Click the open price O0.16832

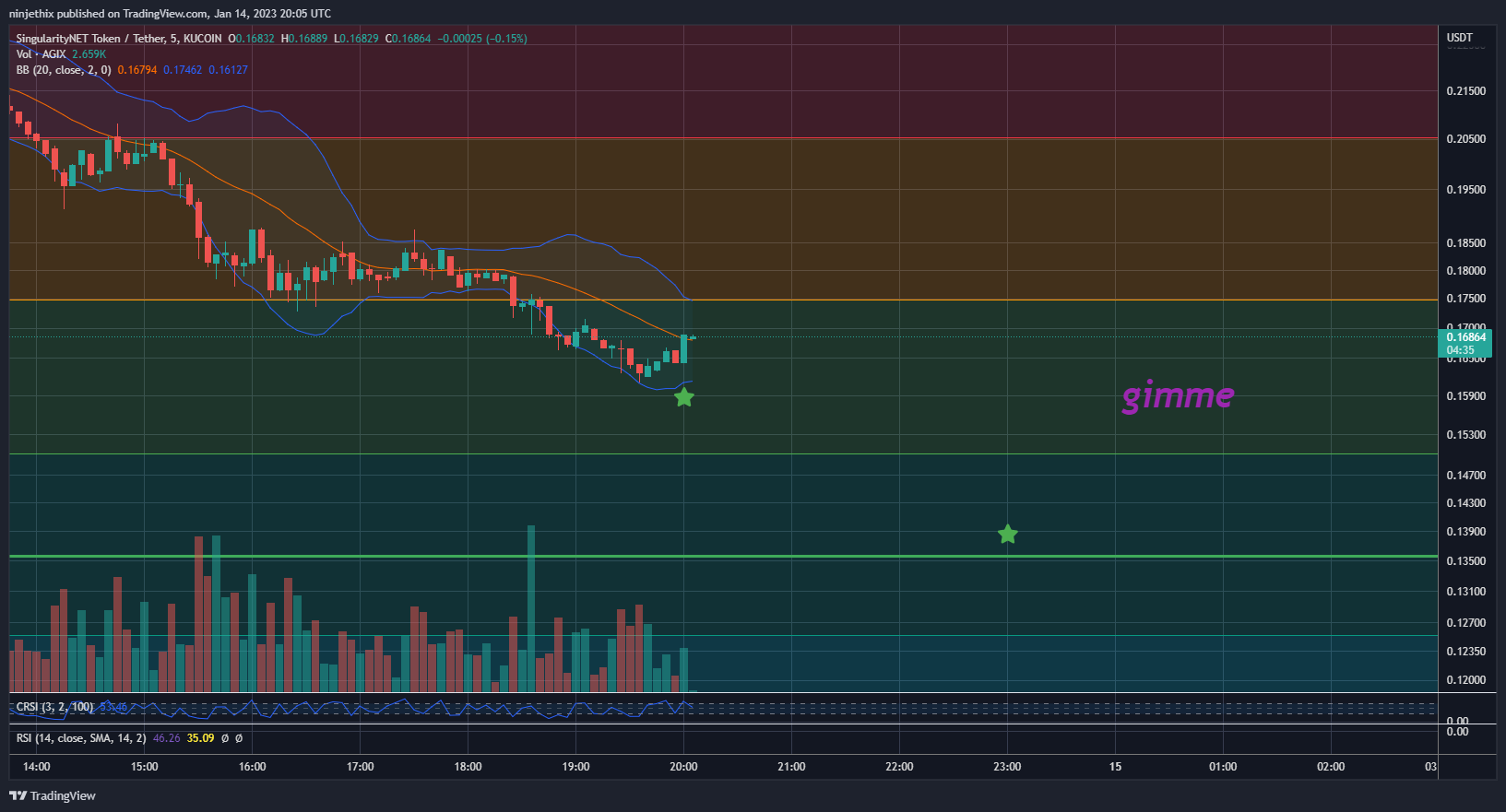(252, 39)
